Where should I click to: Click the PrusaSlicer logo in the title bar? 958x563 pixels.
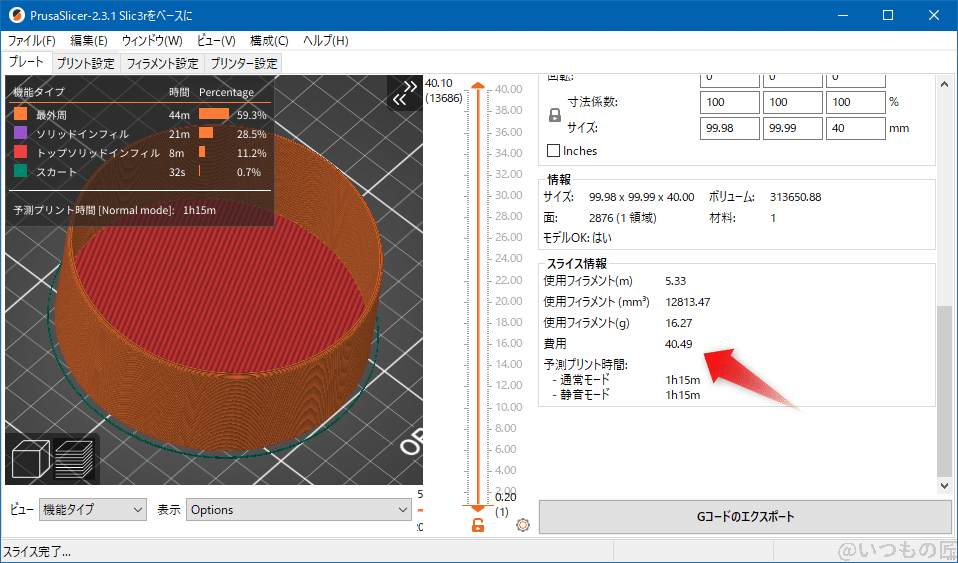click(15, 15)
